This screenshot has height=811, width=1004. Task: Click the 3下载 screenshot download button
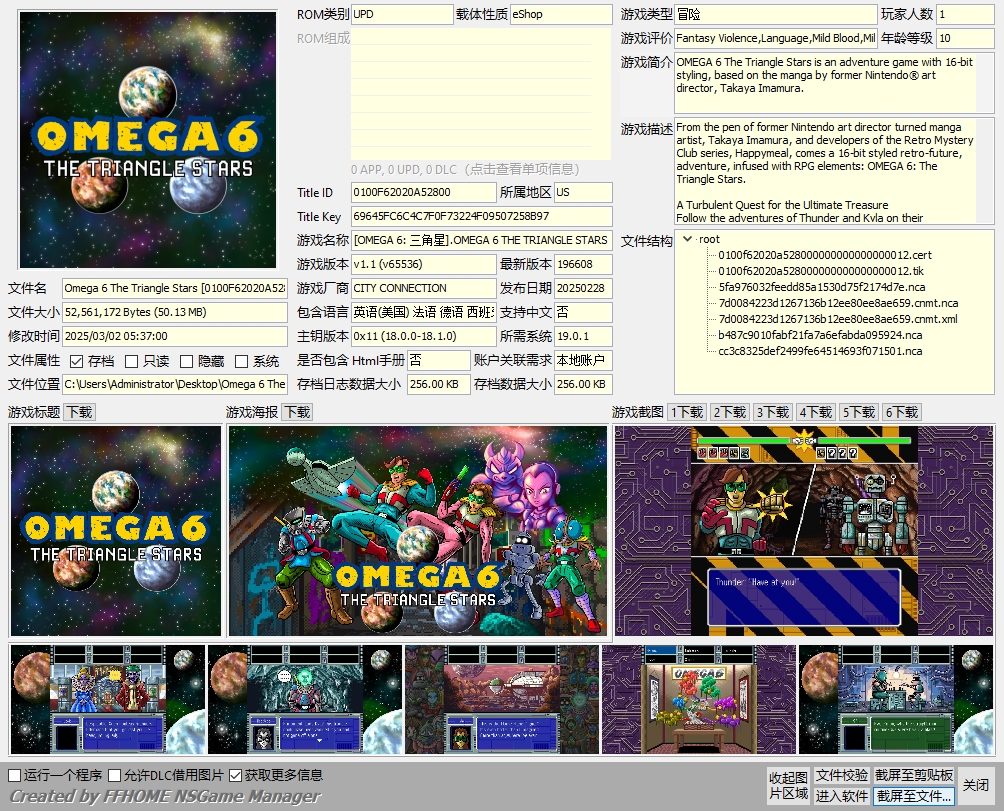pos(772,412)
